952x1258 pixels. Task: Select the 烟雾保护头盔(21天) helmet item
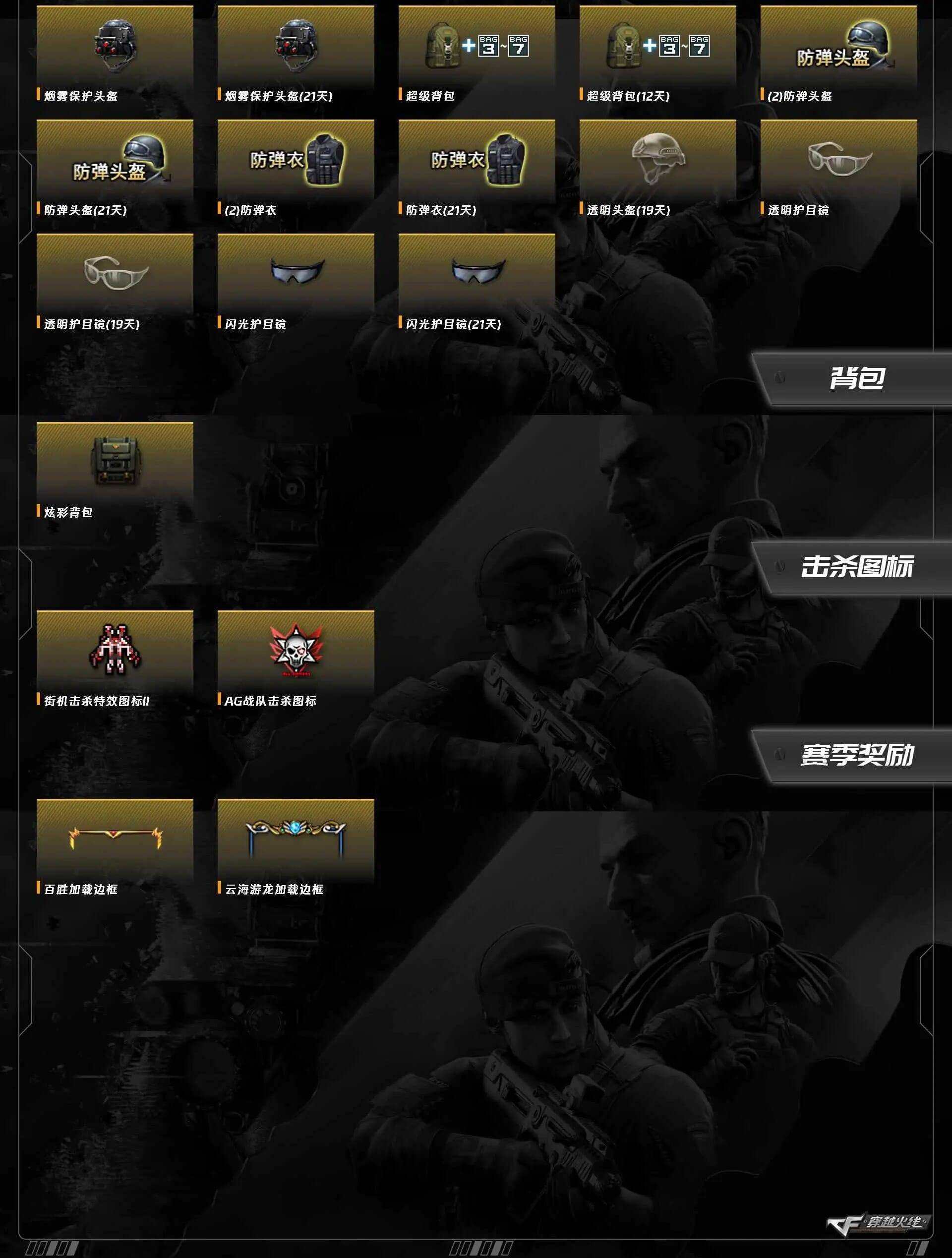(296, 55)
